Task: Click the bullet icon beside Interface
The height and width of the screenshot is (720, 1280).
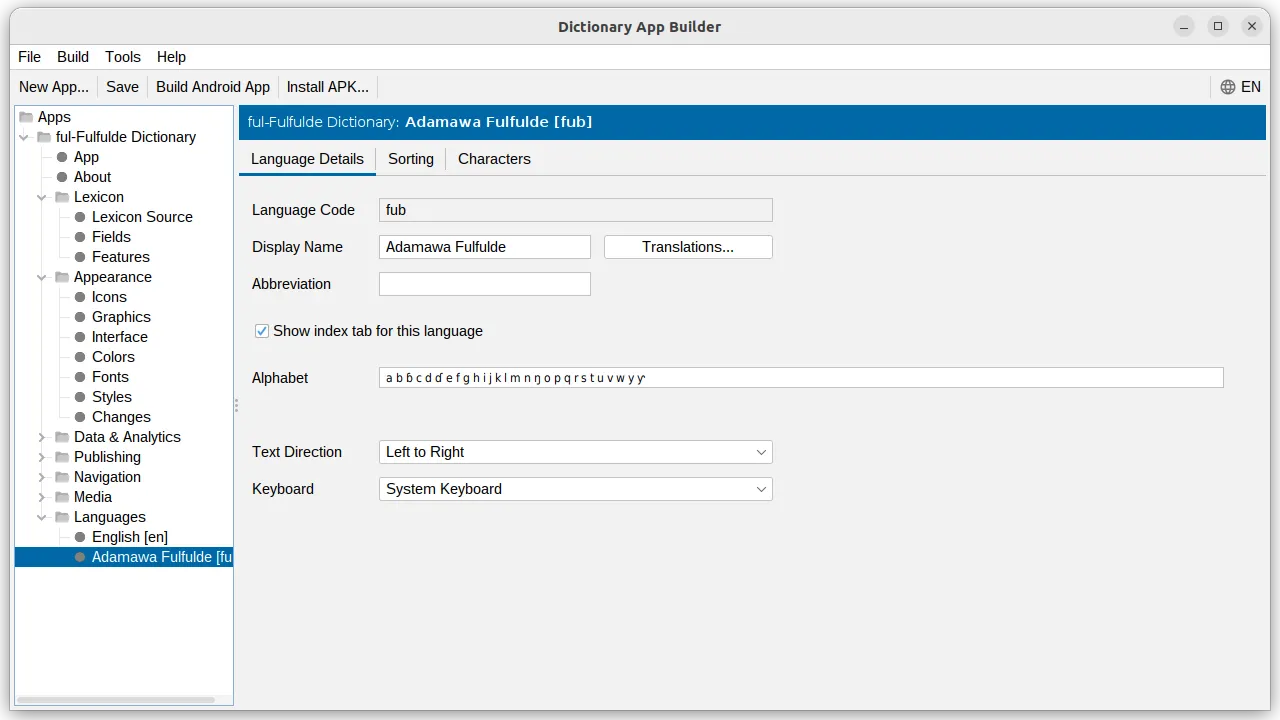Action: [x=80, y=337]
